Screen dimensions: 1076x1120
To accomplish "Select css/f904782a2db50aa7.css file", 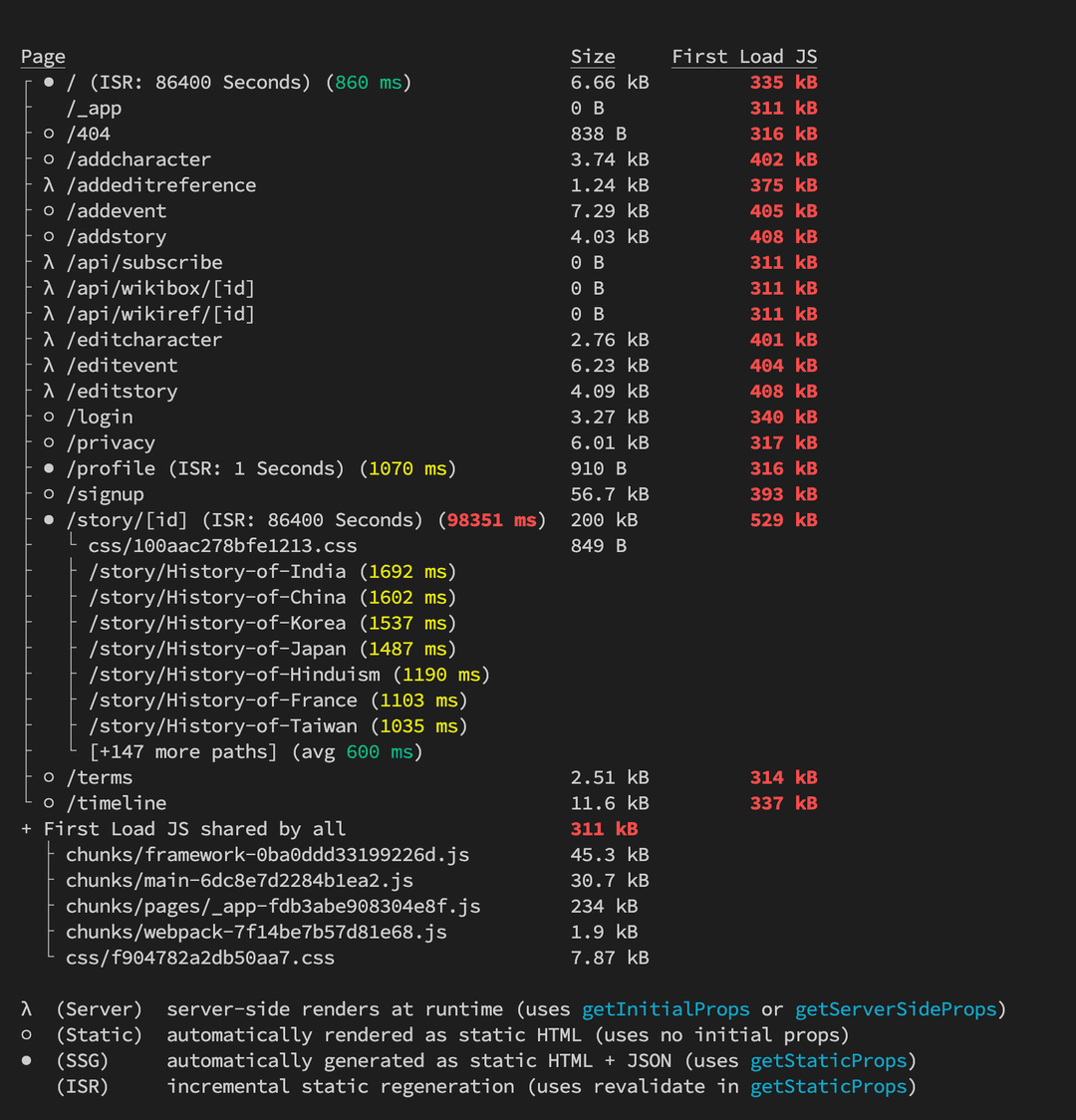I will [200, 958].
